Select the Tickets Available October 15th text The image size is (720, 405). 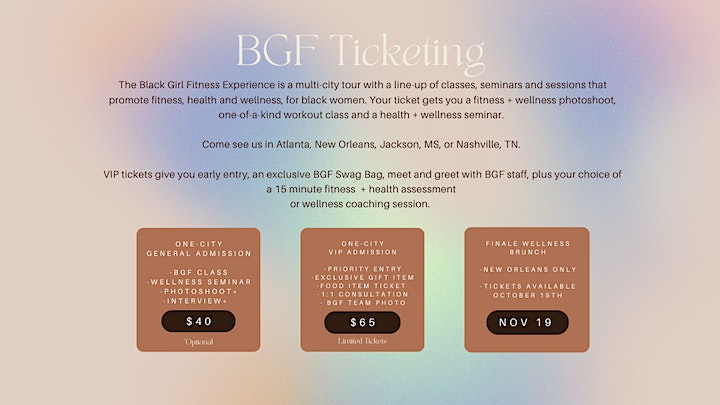click(x=526, y=291)
